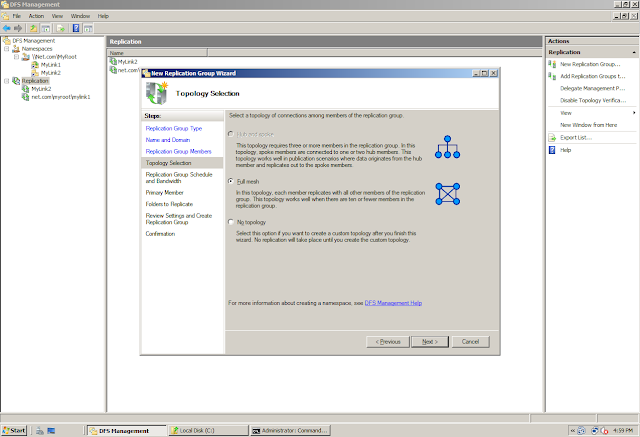
Task: Open the File menu
Action: click(16, 16)
